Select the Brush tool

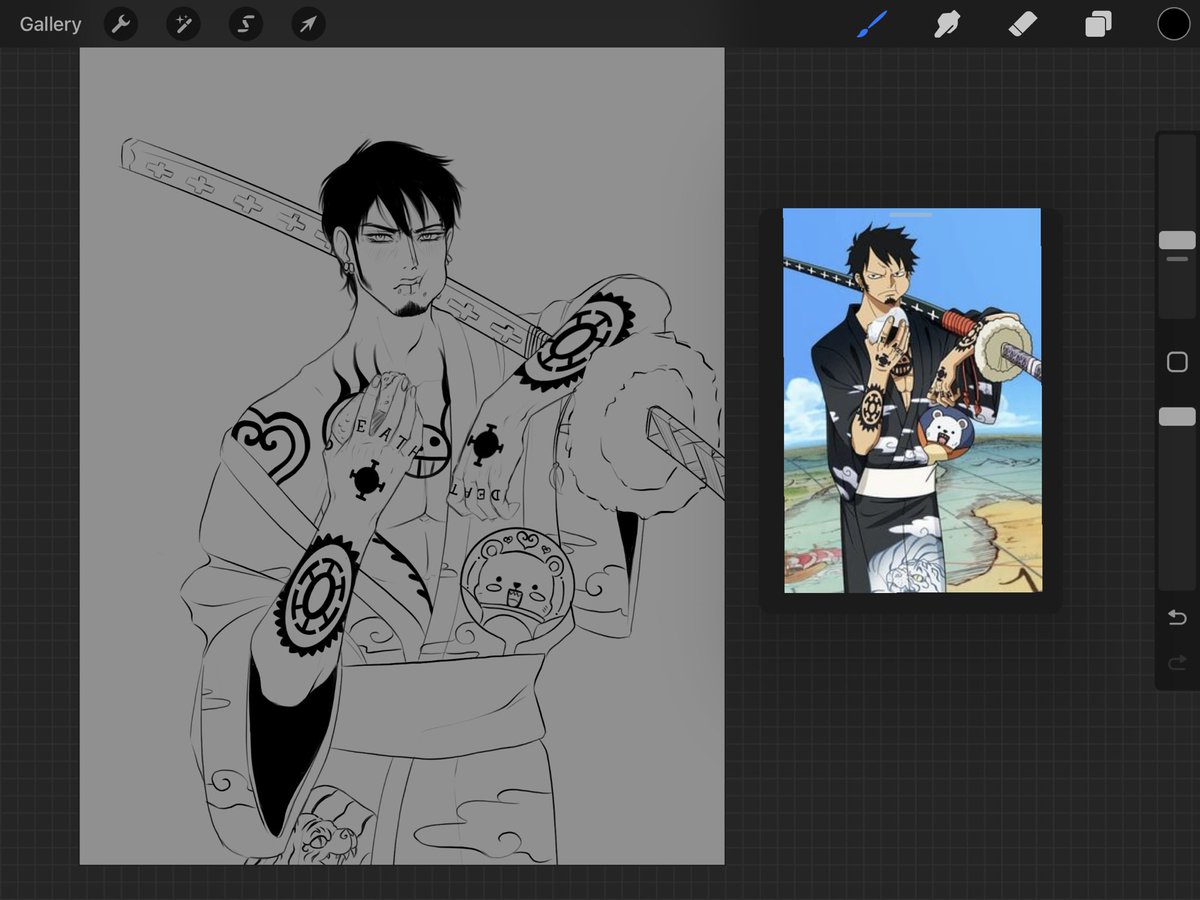[872, 24]
